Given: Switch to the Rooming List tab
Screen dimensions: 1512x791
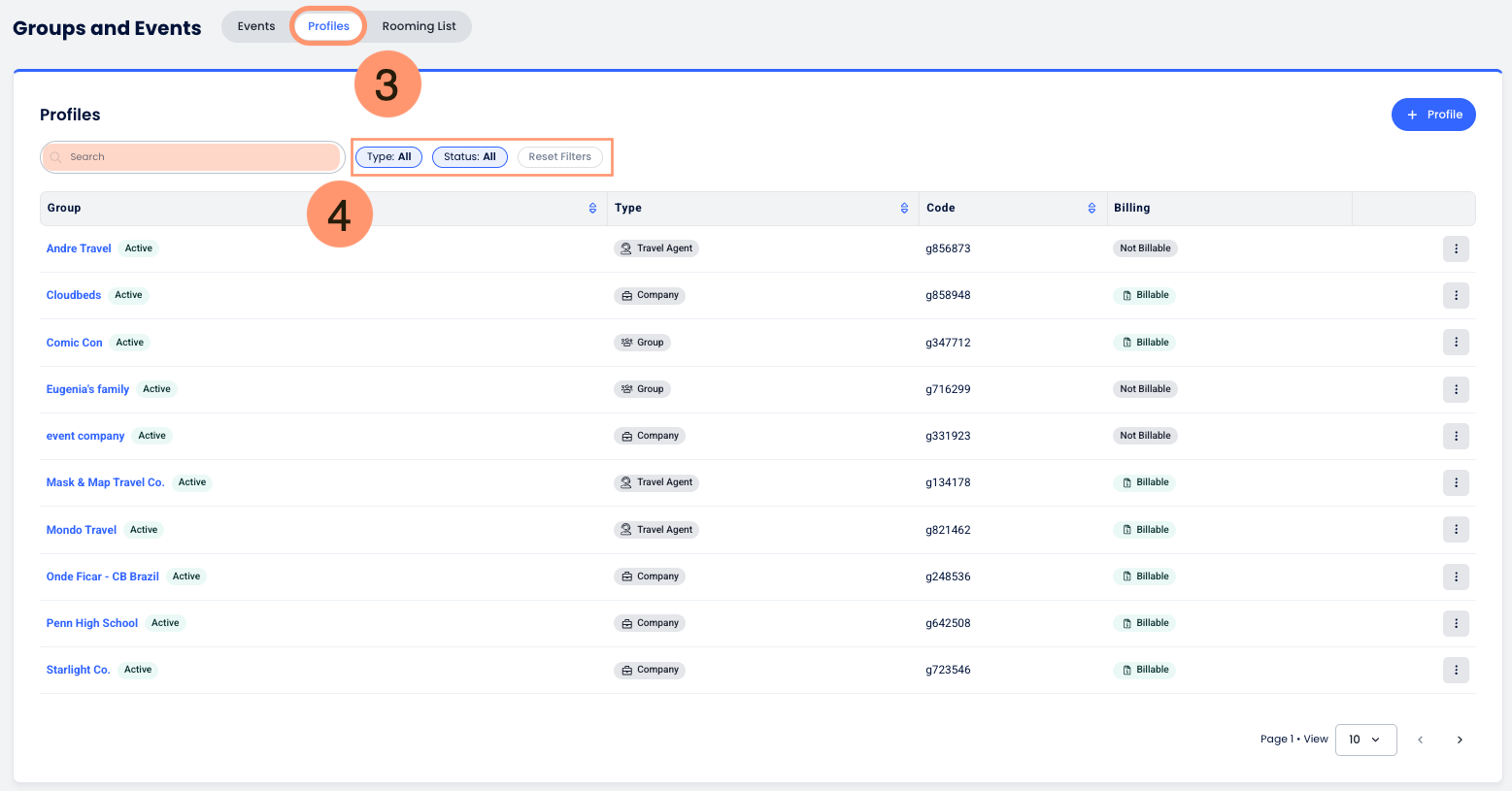Looking at the screenshot, I should (x=419, y=26).
